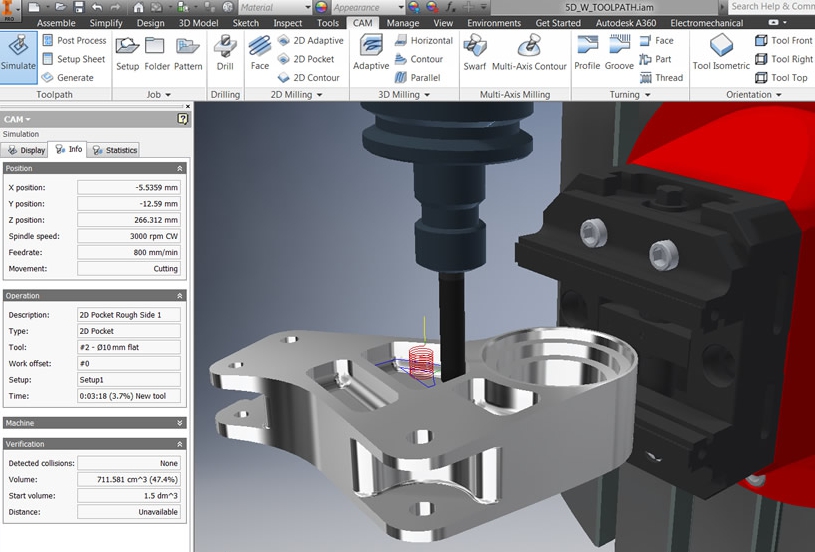The height and width of the screenshot is (552, 815).
Task: Click the Swarf multi-axis tool
Action: point(474,52)
